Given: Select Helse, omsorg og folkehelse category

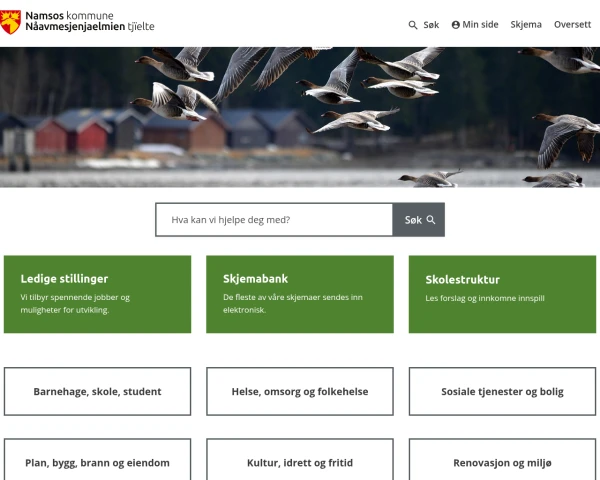Looking at the screenshot, I should click(300, 391).
